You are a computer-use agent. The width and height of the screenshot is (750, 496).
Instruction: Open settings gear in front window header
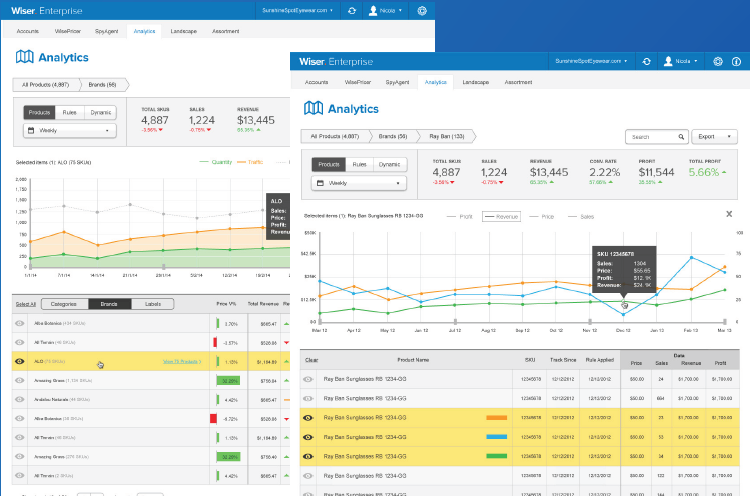(717, 62)
